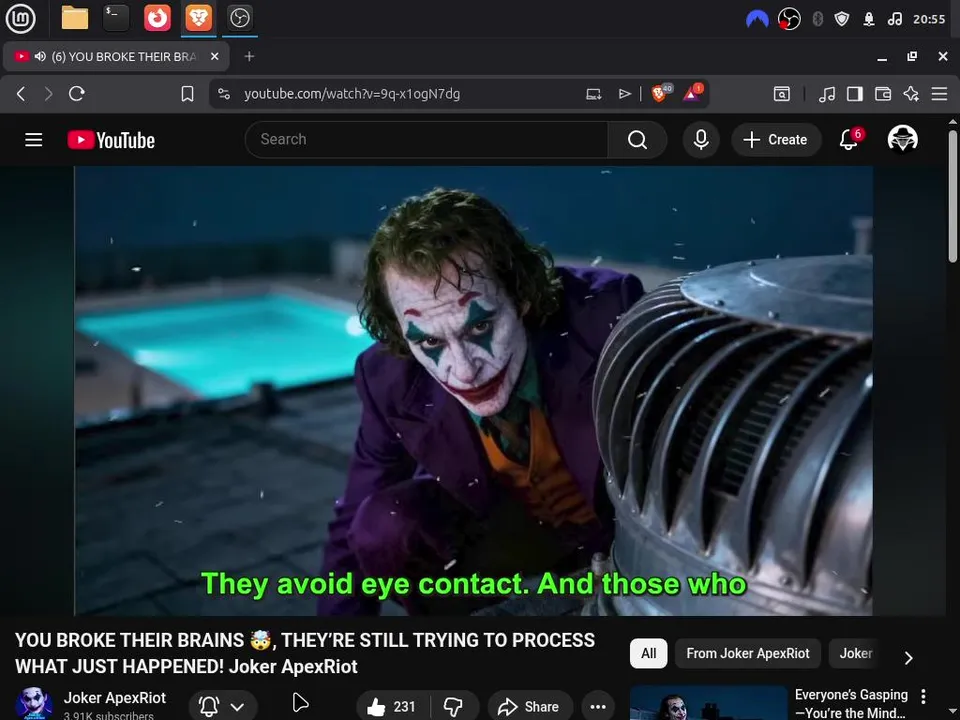Click the OBS recording tray icon

coord(789,19)
